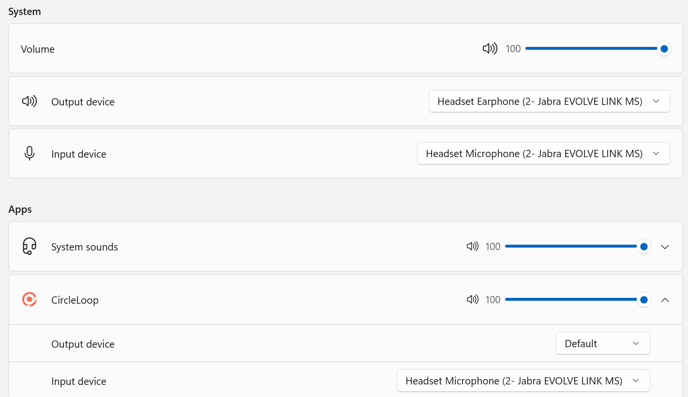Open the system Output device dropdown
The height and width of the screenshot is (397, 688).
tap(549, 101)
